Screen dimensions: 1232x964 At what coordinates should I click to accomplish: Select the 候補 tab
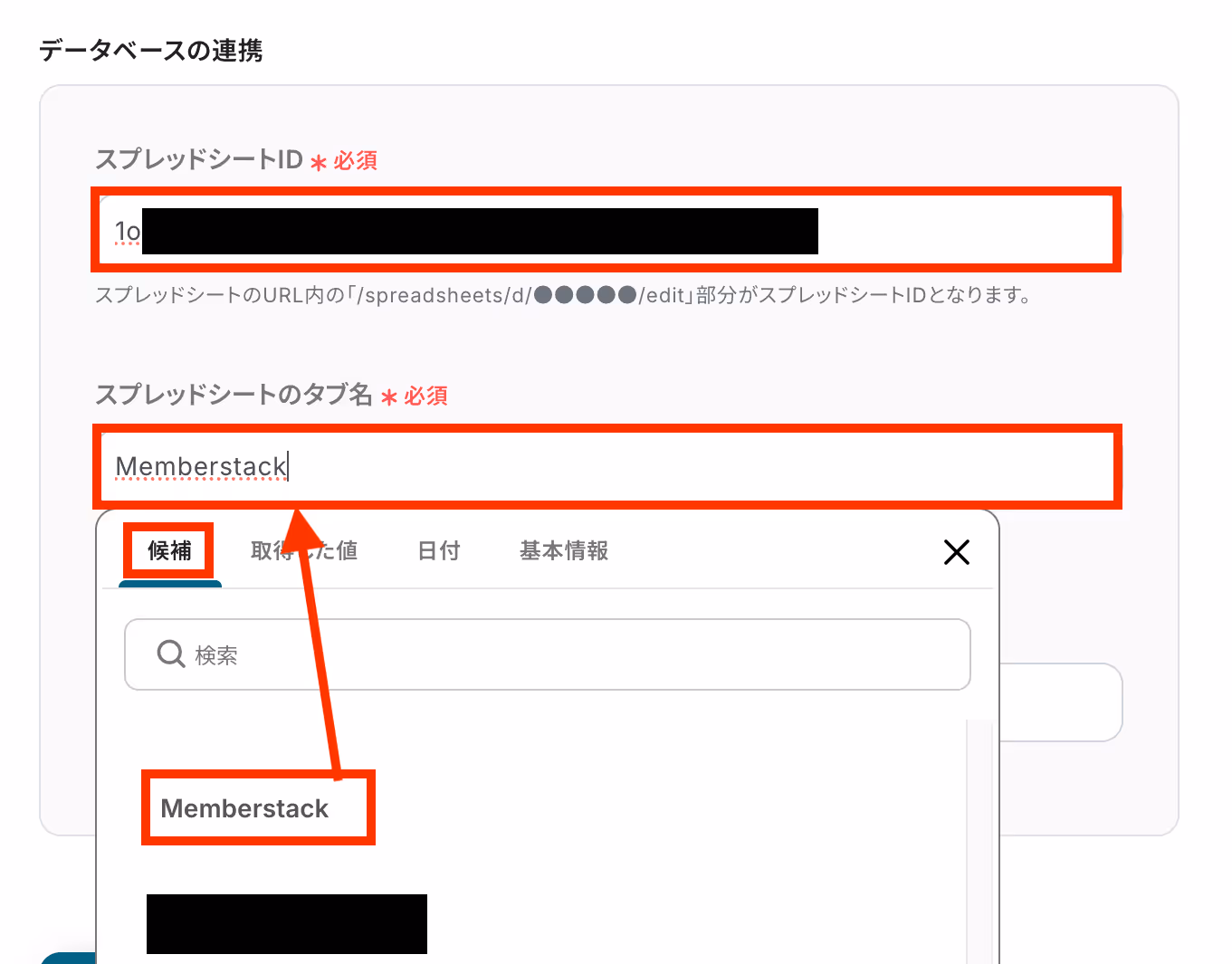click(x=169, y=550)
